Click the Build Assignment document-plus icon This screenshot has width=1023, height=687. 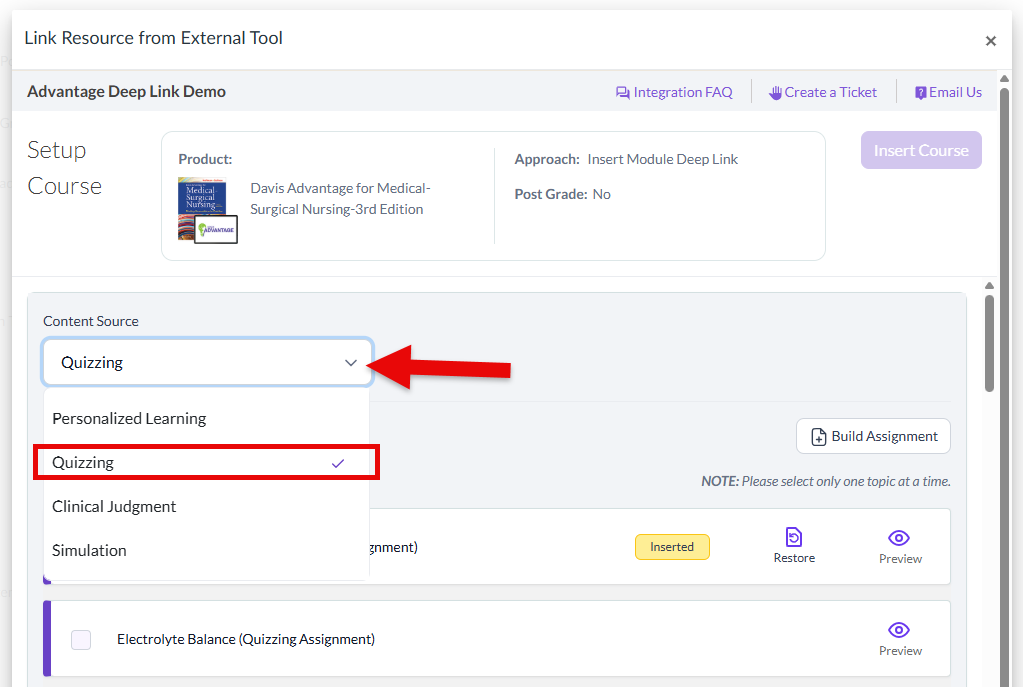point(818,437)
